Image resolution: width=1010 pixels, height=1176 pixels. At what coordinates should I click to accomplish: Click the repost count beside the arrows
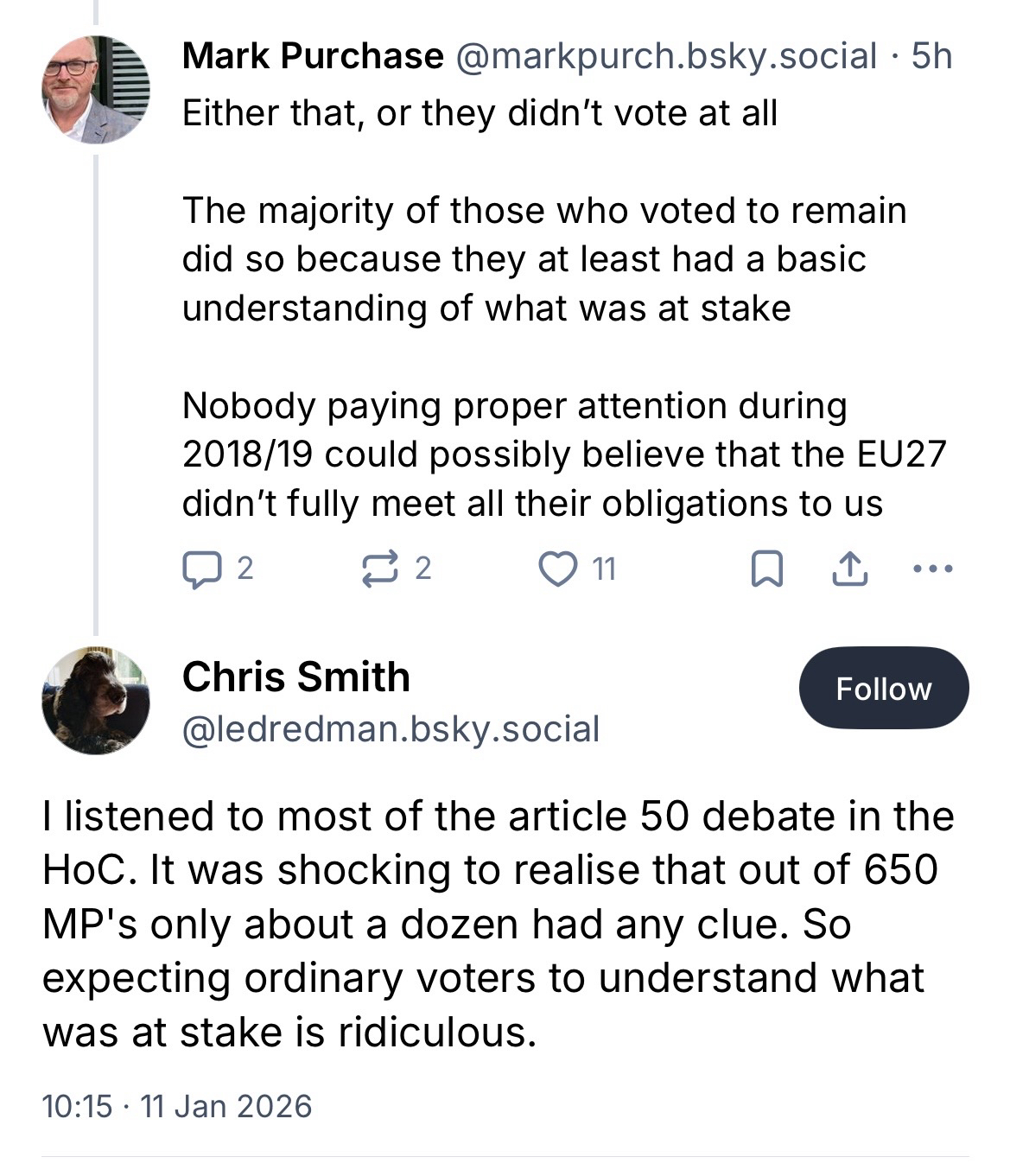coord(422,569)
